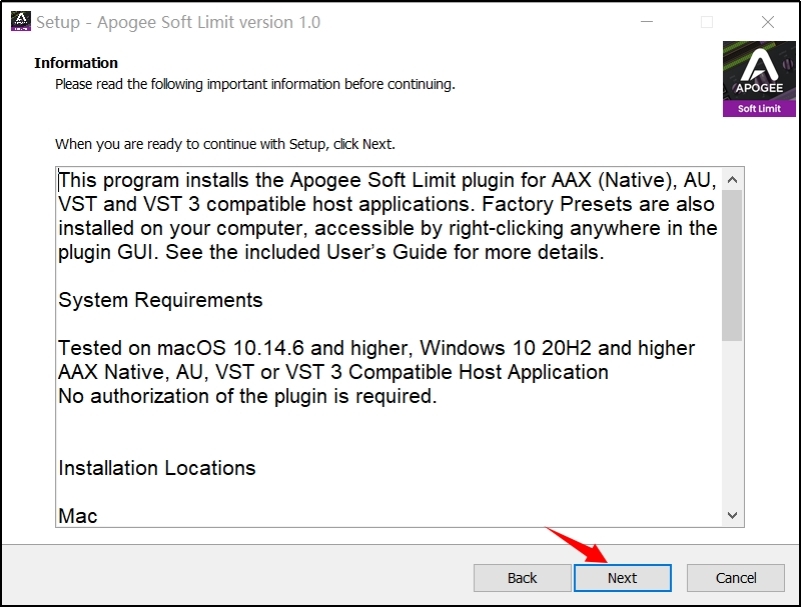This screenshot has width=801, height=608.
Task: Click the word Mac in the info box
Action: tap(78, 516)
